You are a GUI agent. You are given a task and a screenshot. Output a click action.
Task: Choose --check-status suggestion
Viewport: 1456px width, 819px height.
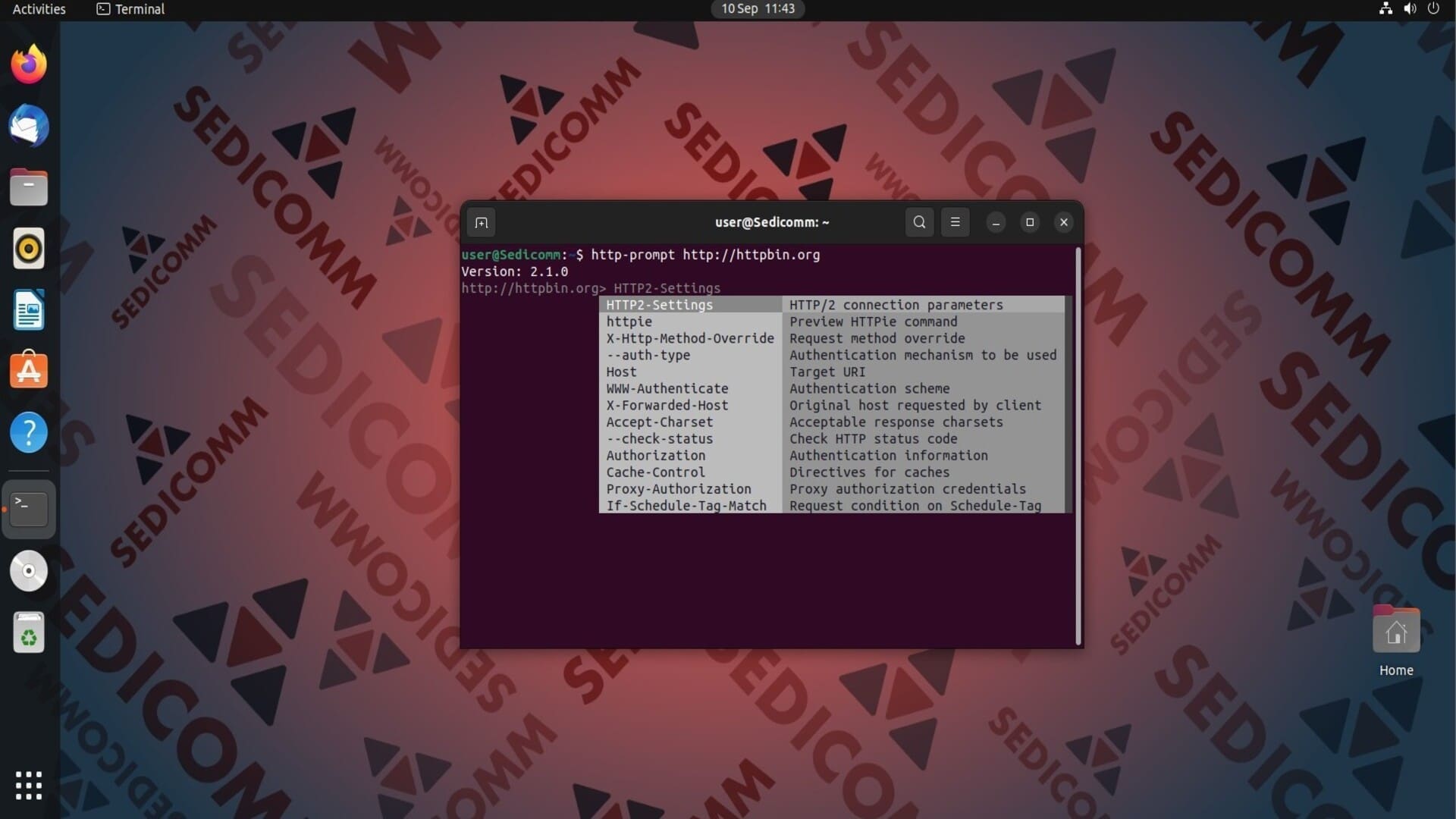[690, 438]
